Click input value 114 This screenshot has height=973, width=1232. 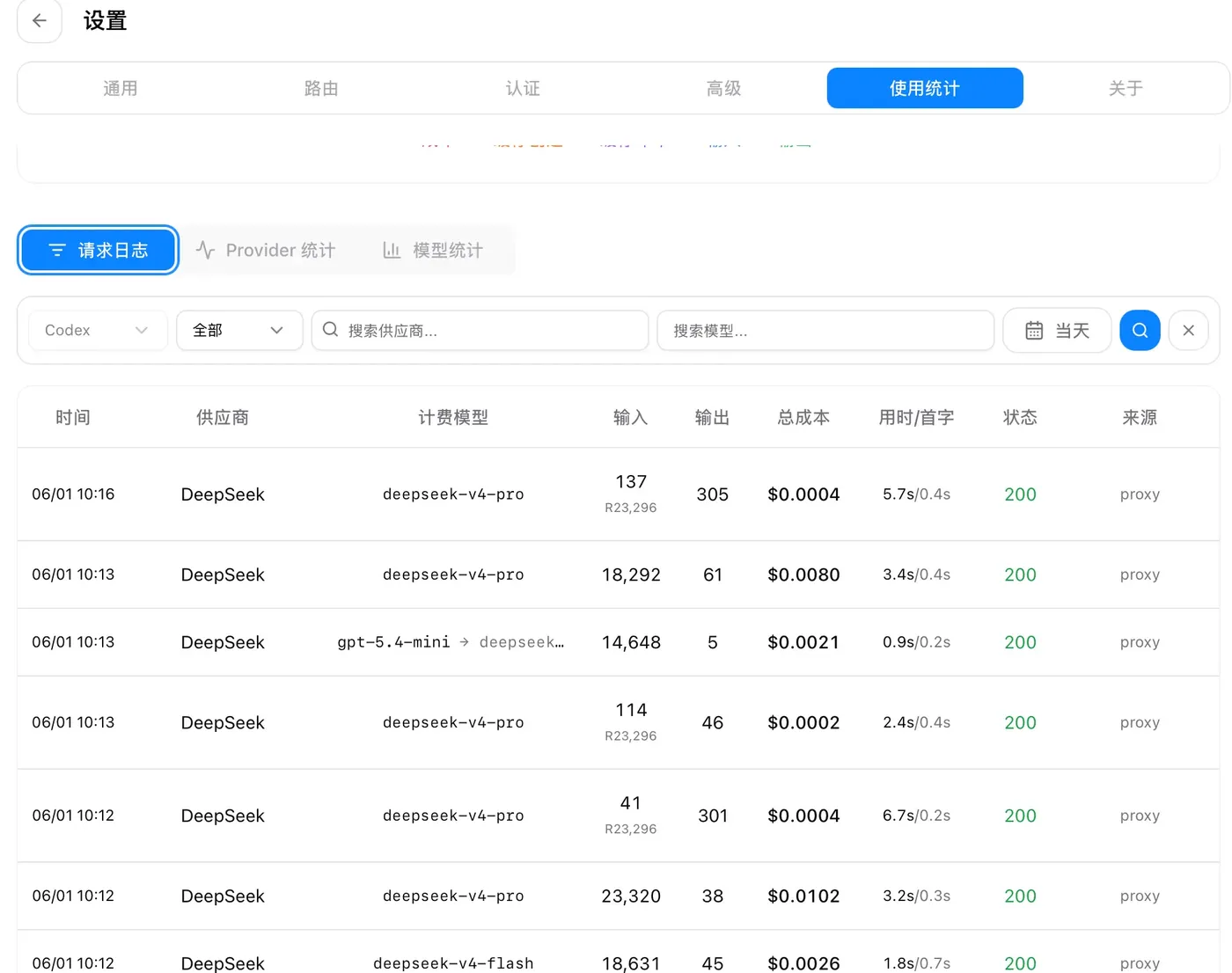[631, 709]
